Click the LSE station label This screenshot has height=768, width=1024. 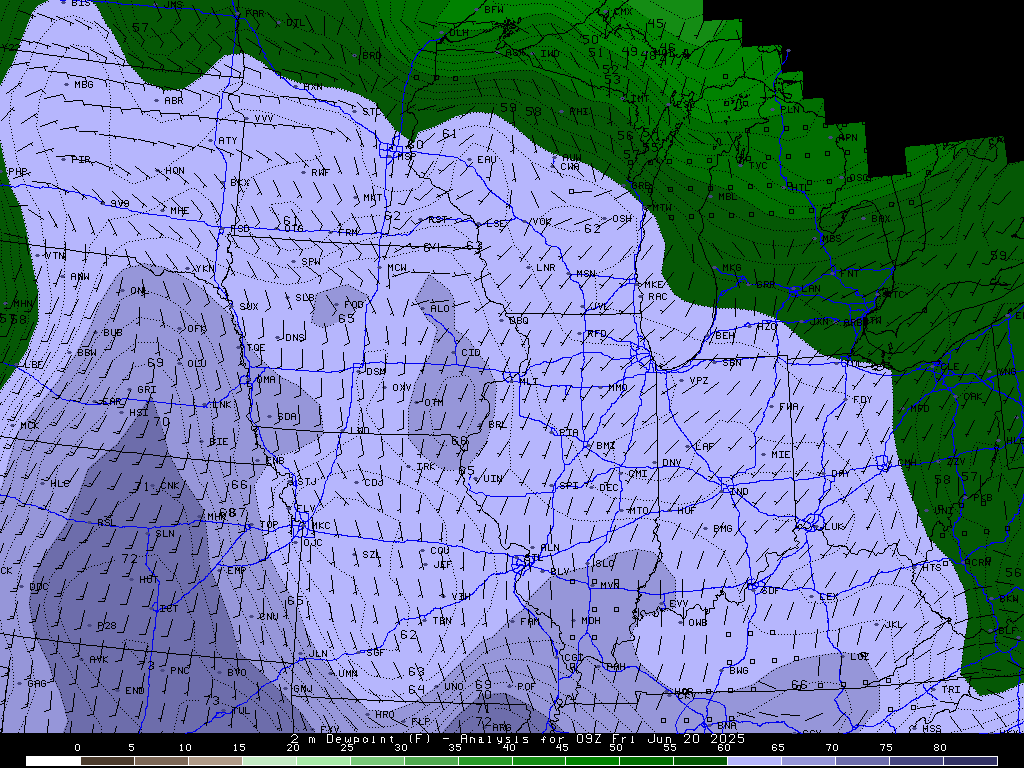point(496,223)
